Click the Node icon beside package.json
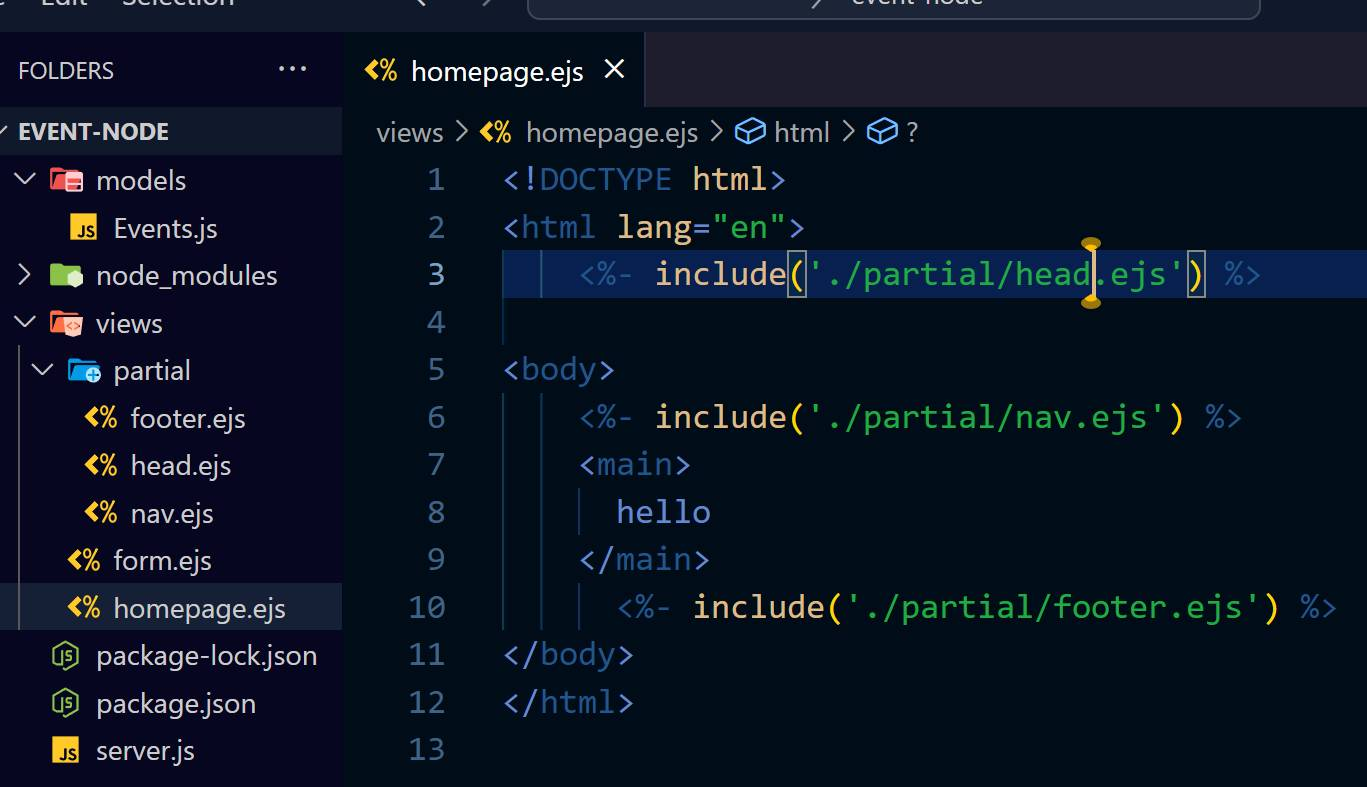Screen dimensions: 1367x787 tap(65, 703)
